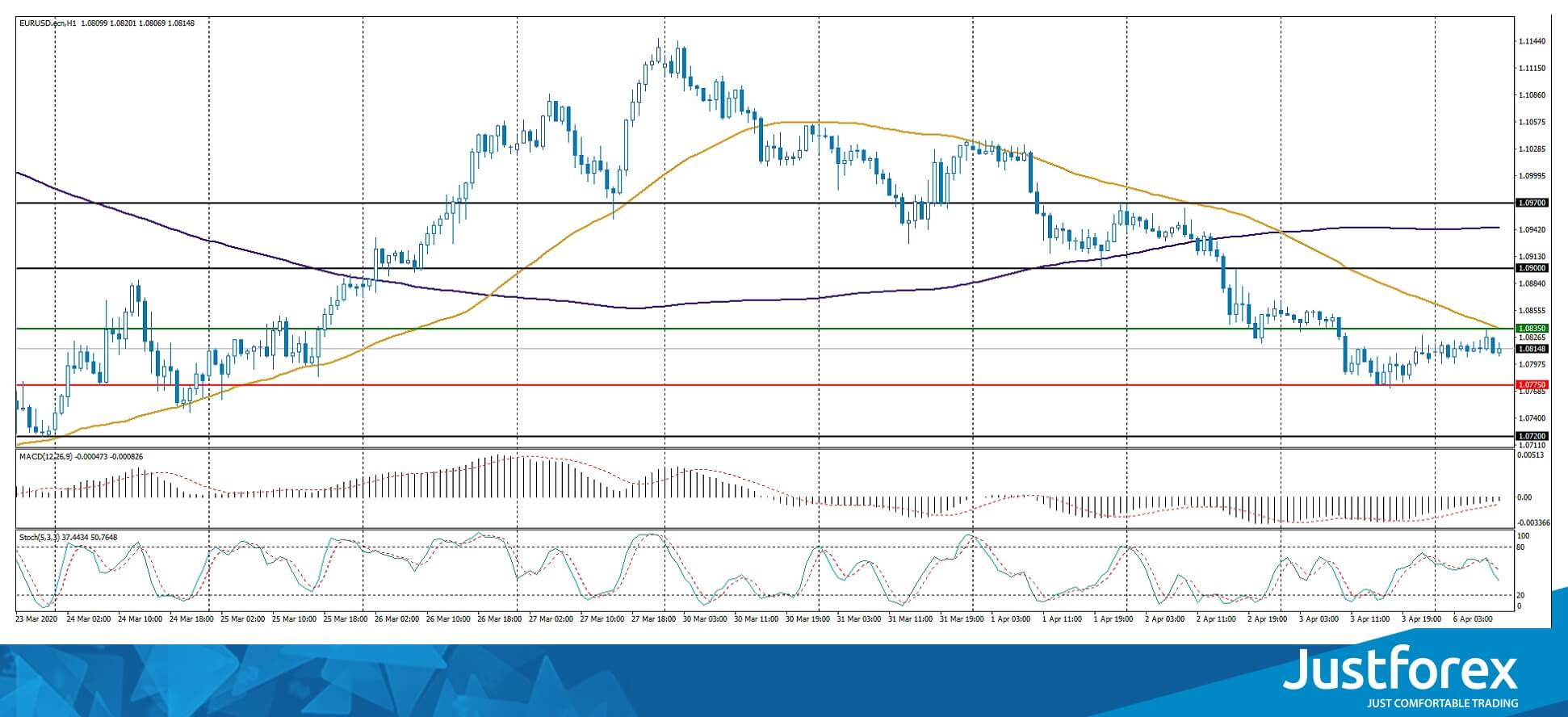This screenshot has width=1568, height=717.
Task: Select the 100 stochastic scale value
Action: point(1524,536)
